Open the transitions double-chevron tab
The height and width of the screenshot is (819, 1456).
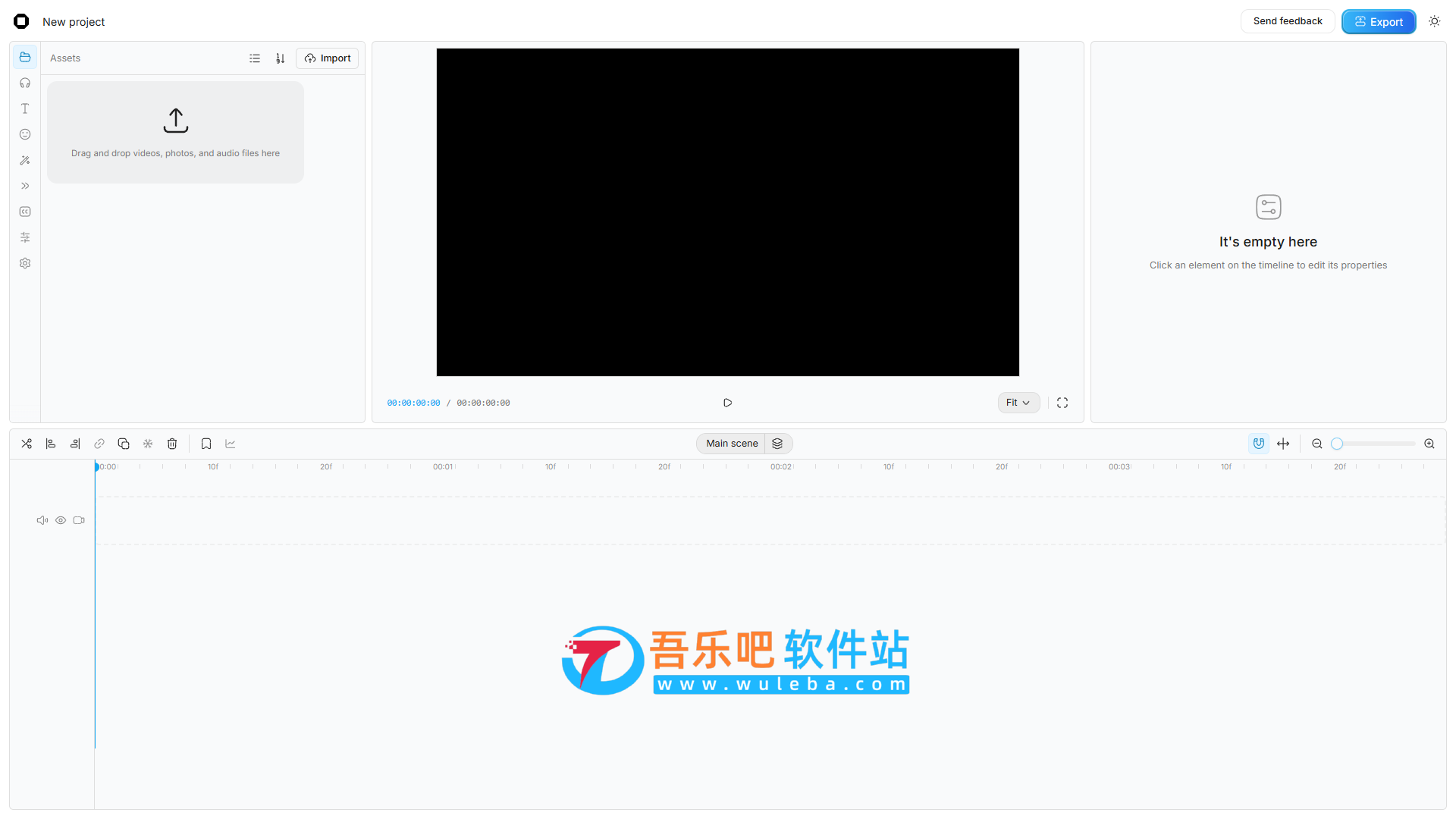click(x=25, y=187)
